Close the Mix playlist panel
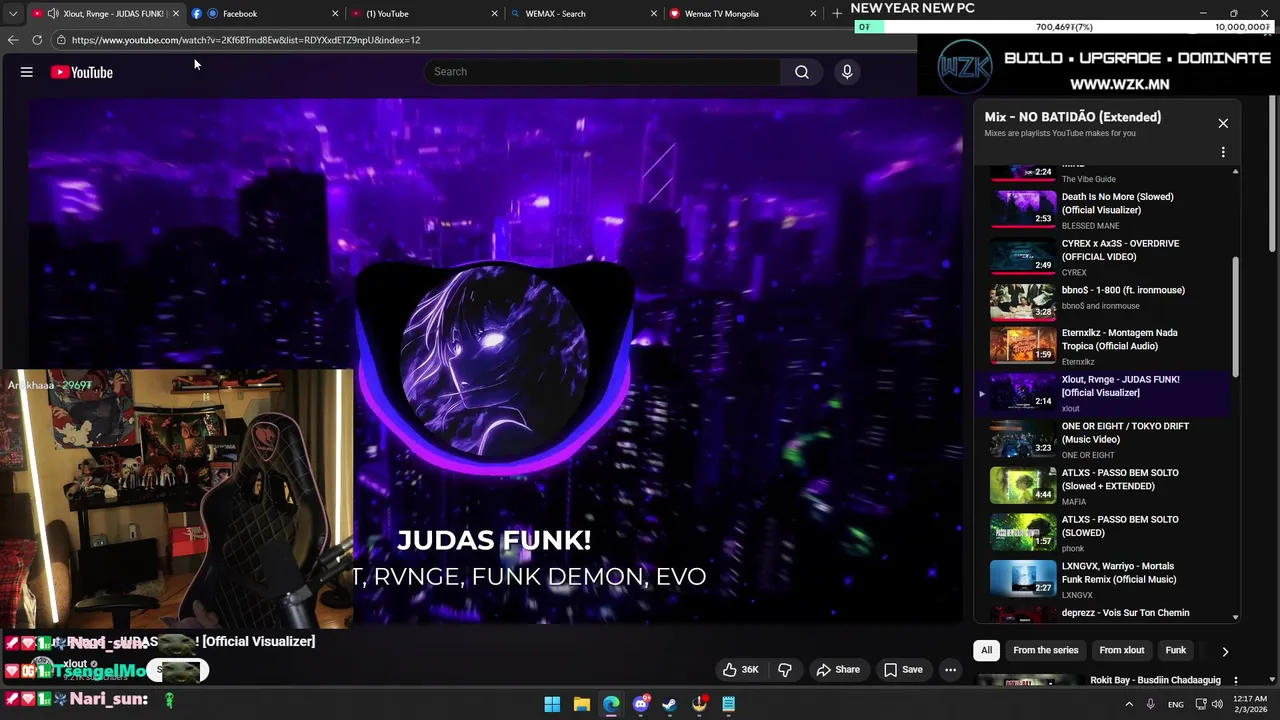 [x=1223, y=123]
